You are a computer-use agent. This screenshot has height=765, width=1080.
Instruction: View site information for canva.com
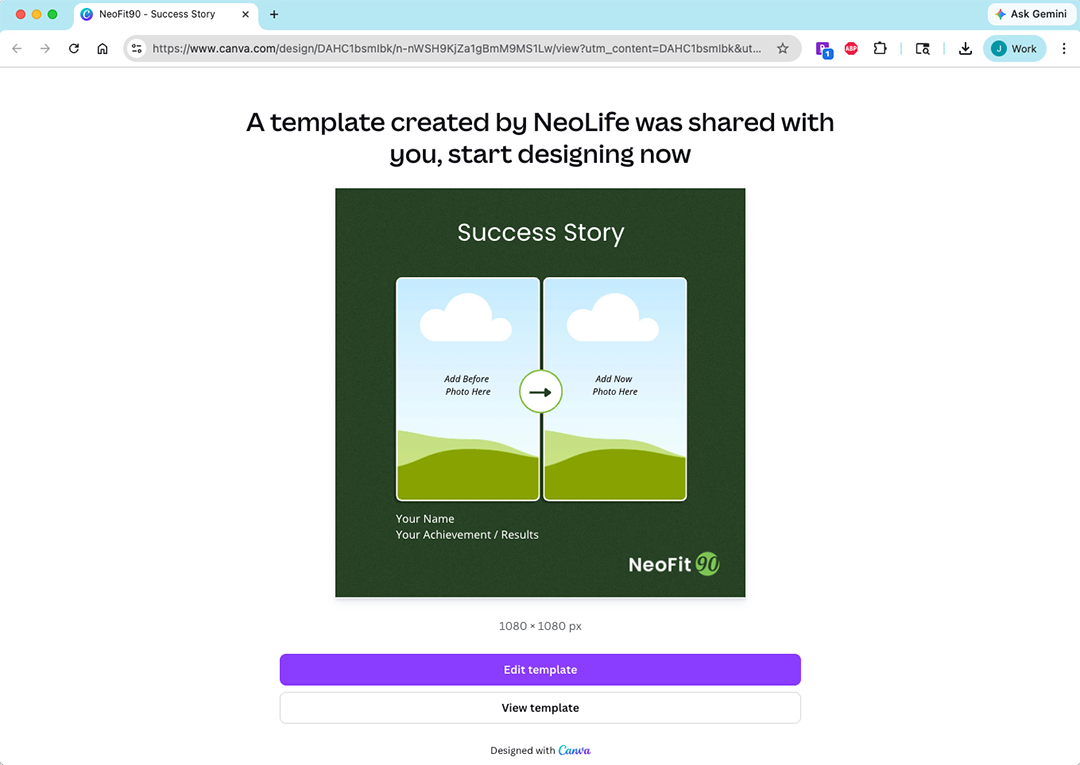(137, 48)
